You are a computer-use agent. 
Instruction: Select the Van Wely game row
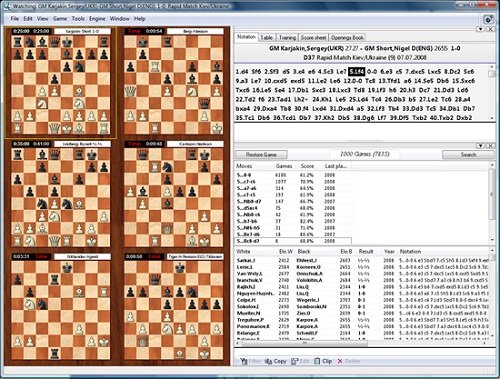362,274
